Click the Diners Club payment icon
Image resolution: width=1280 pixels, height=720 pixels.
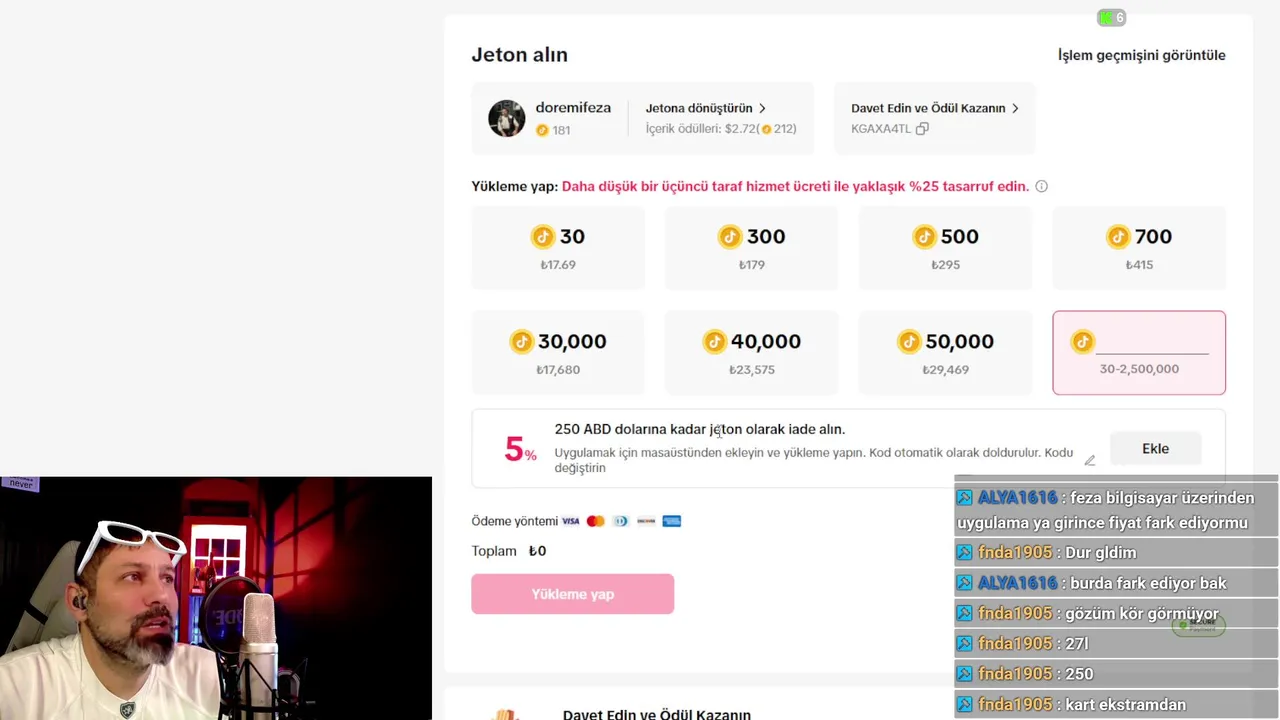tap(621, 521)
